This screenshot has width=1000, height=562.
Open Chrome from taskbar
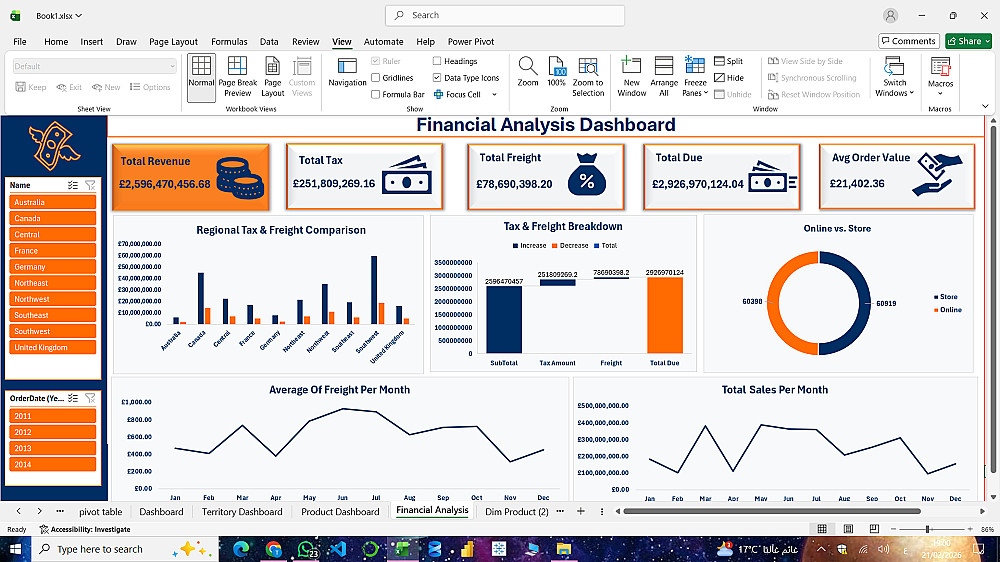click(274, 549)
